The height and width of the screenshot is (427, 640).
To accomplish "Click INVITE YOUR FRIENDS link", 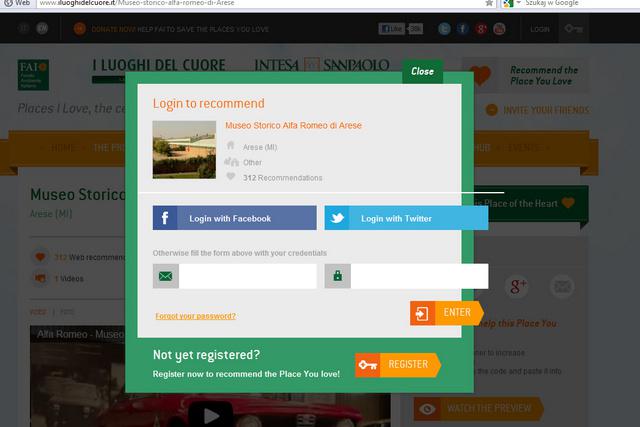I will click(546, 110).
